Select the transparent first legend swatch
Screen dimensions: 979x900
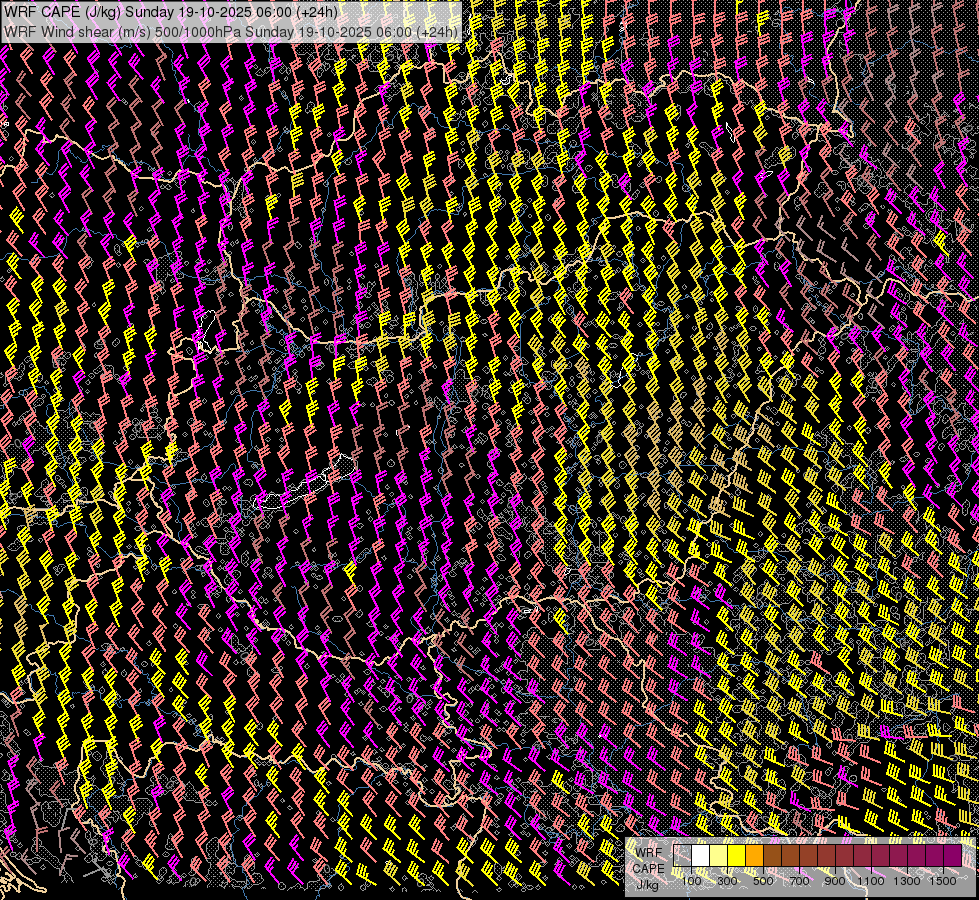coord(682,856)
